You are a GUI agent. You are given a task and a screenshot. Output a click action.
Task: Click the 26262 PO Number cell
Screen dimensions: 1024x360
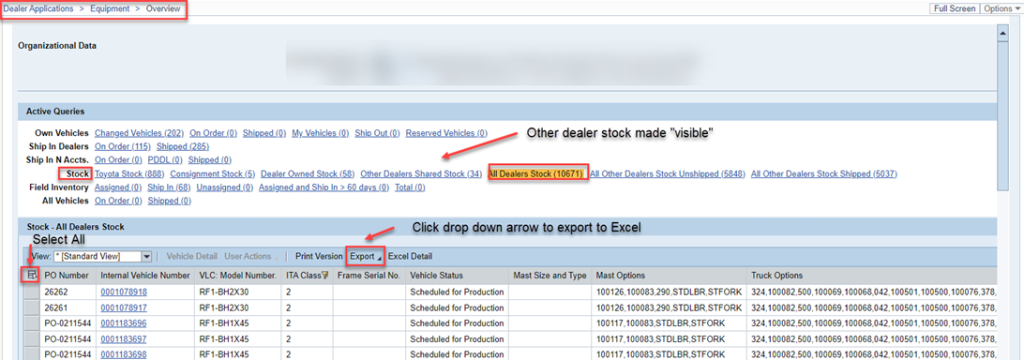[x=68, y=291]
